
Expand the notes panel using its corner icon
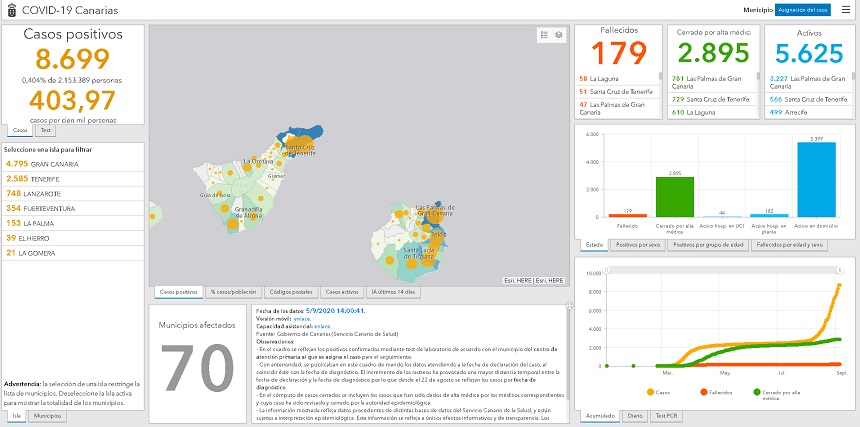pos(568,305)
